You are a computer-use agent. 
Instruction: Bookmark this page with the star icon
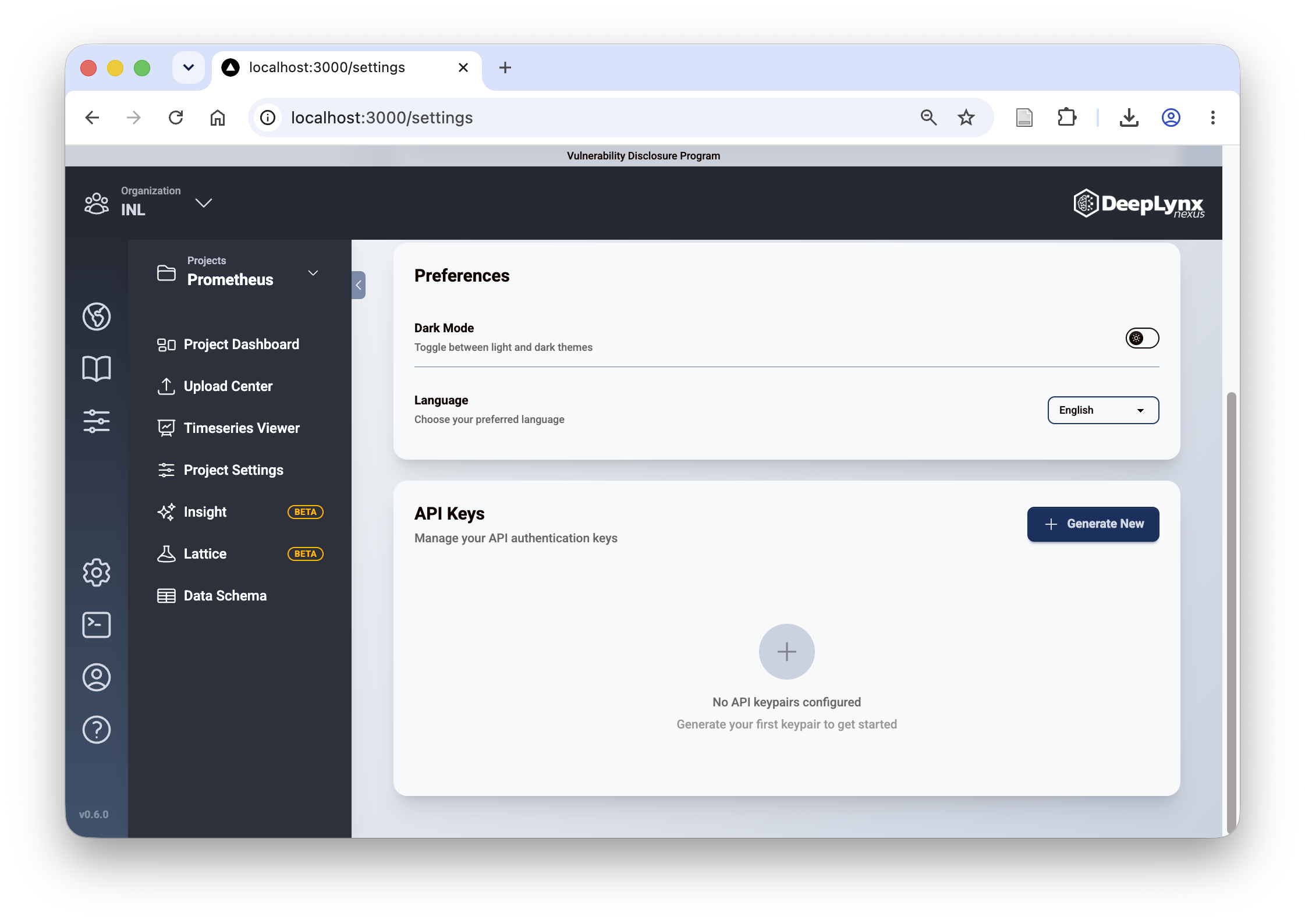(x=966, y=118)
